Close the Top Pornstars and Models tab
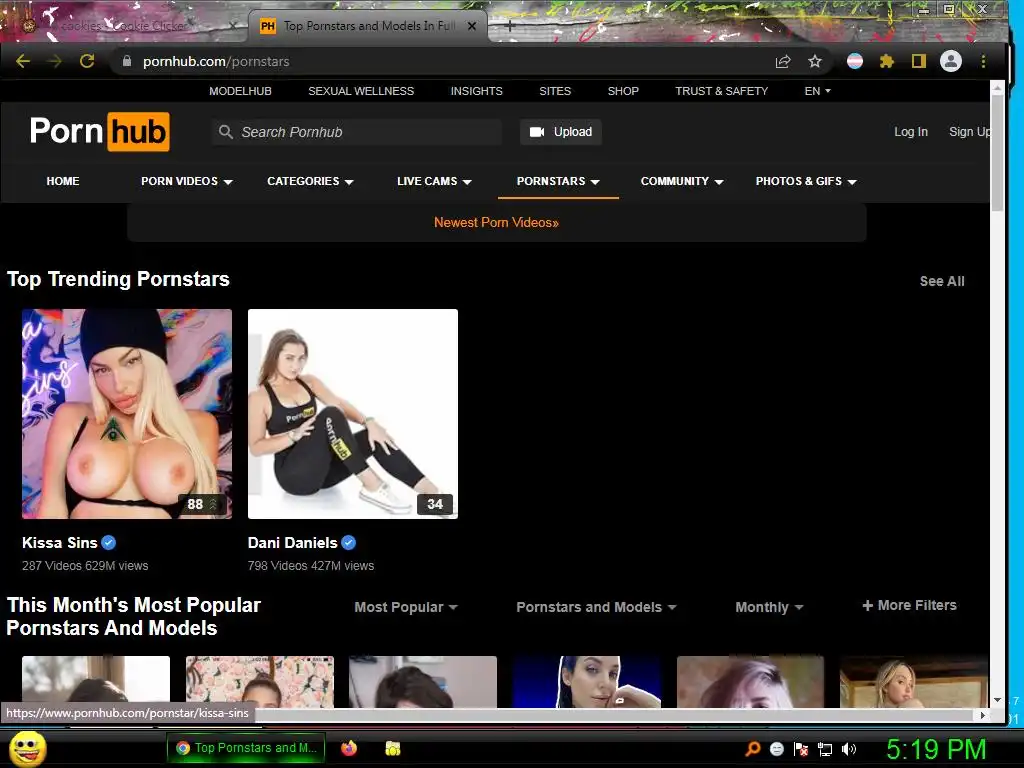Screen dimensions: 1024x768 tap(472, 26)
